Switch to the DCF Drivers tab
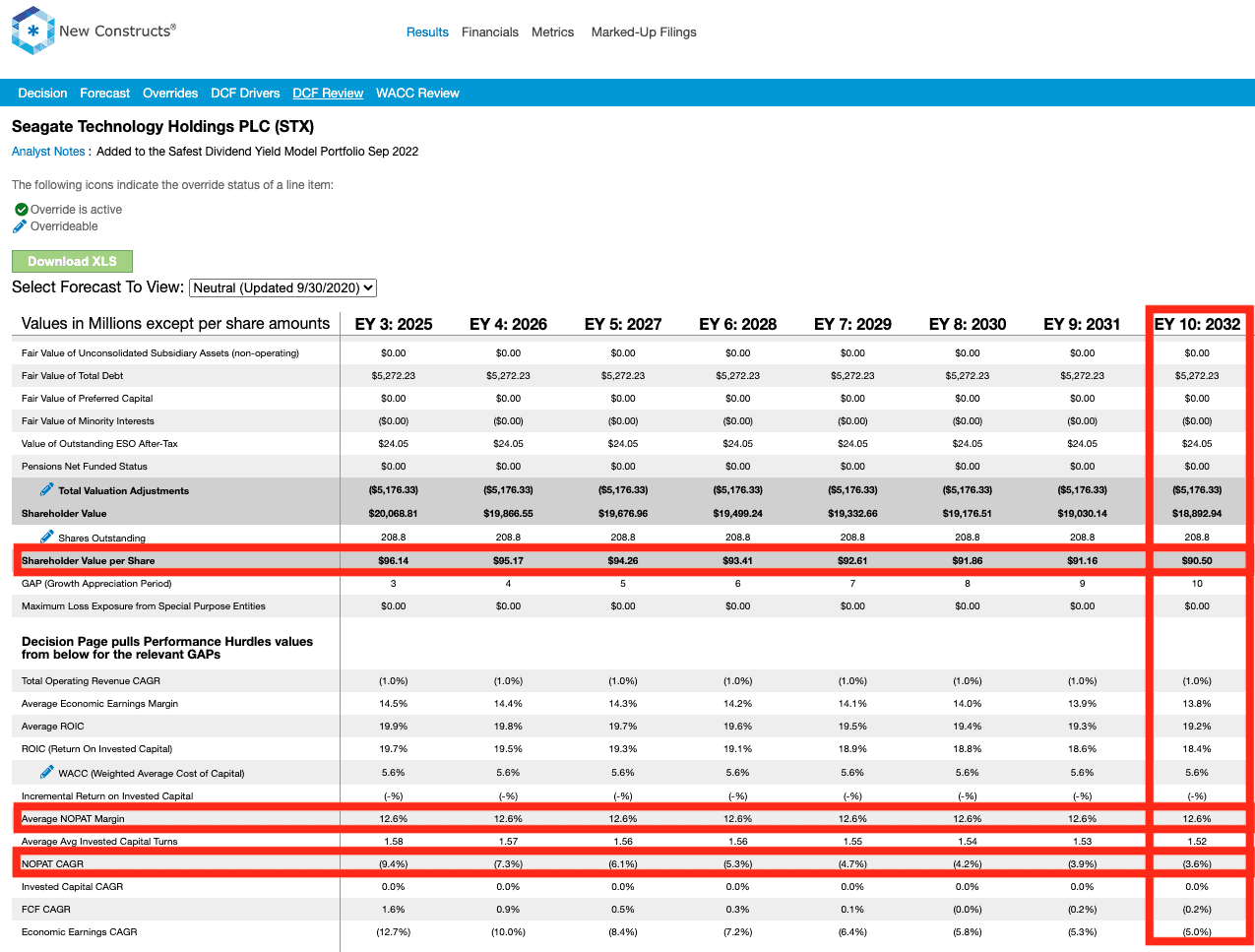1255x952 pixels. point(245,94)
